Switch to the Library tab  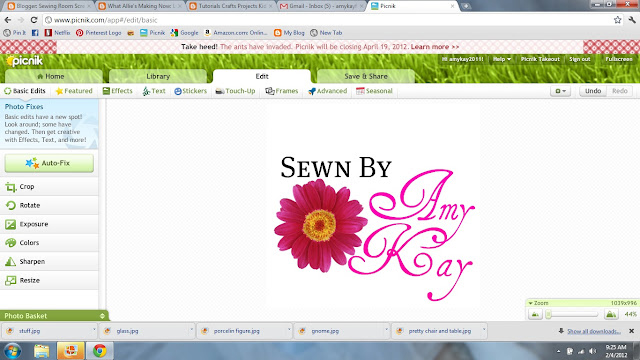pos(158,76)
